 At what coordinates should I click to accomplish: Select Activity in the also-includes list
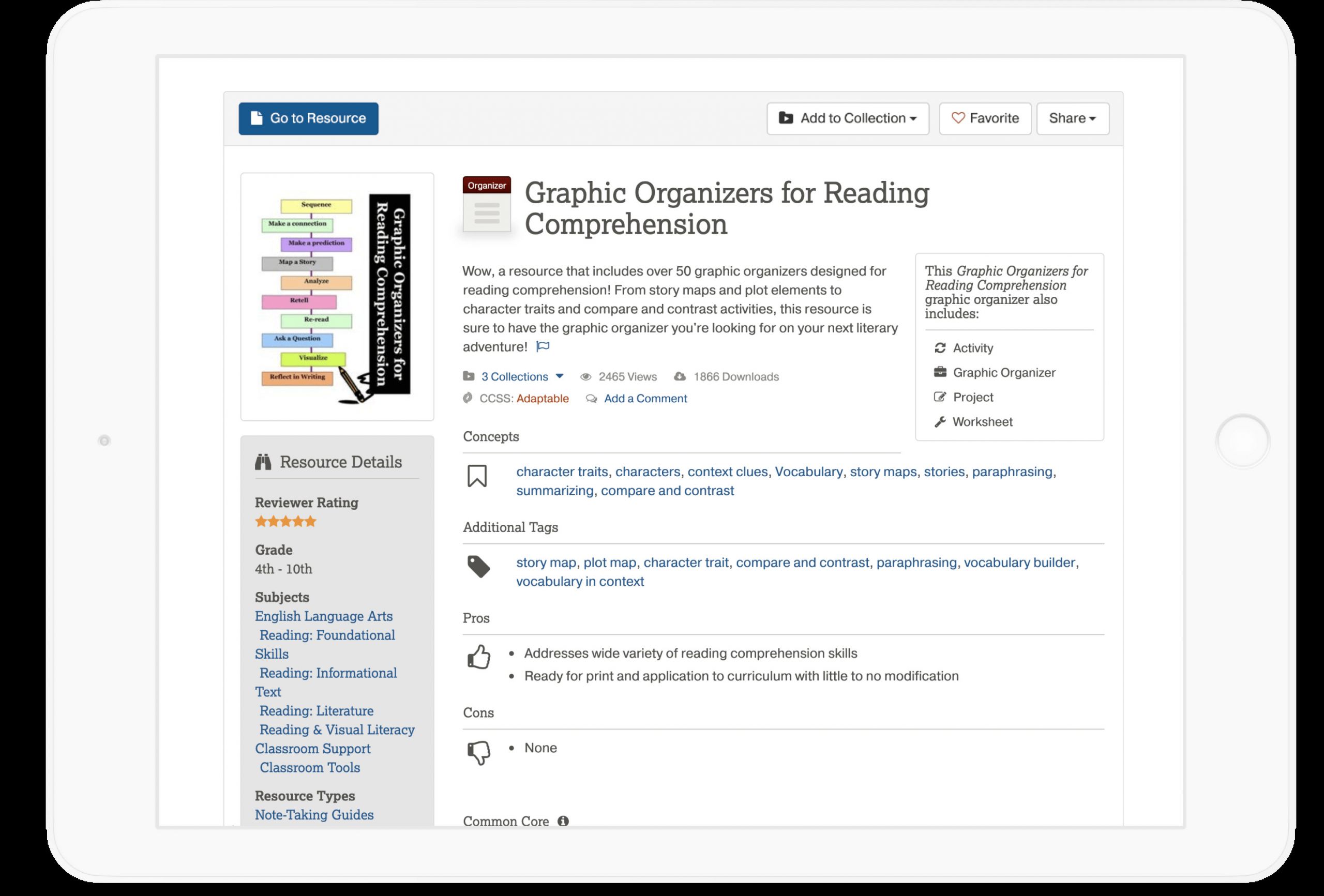coord(972,348)
